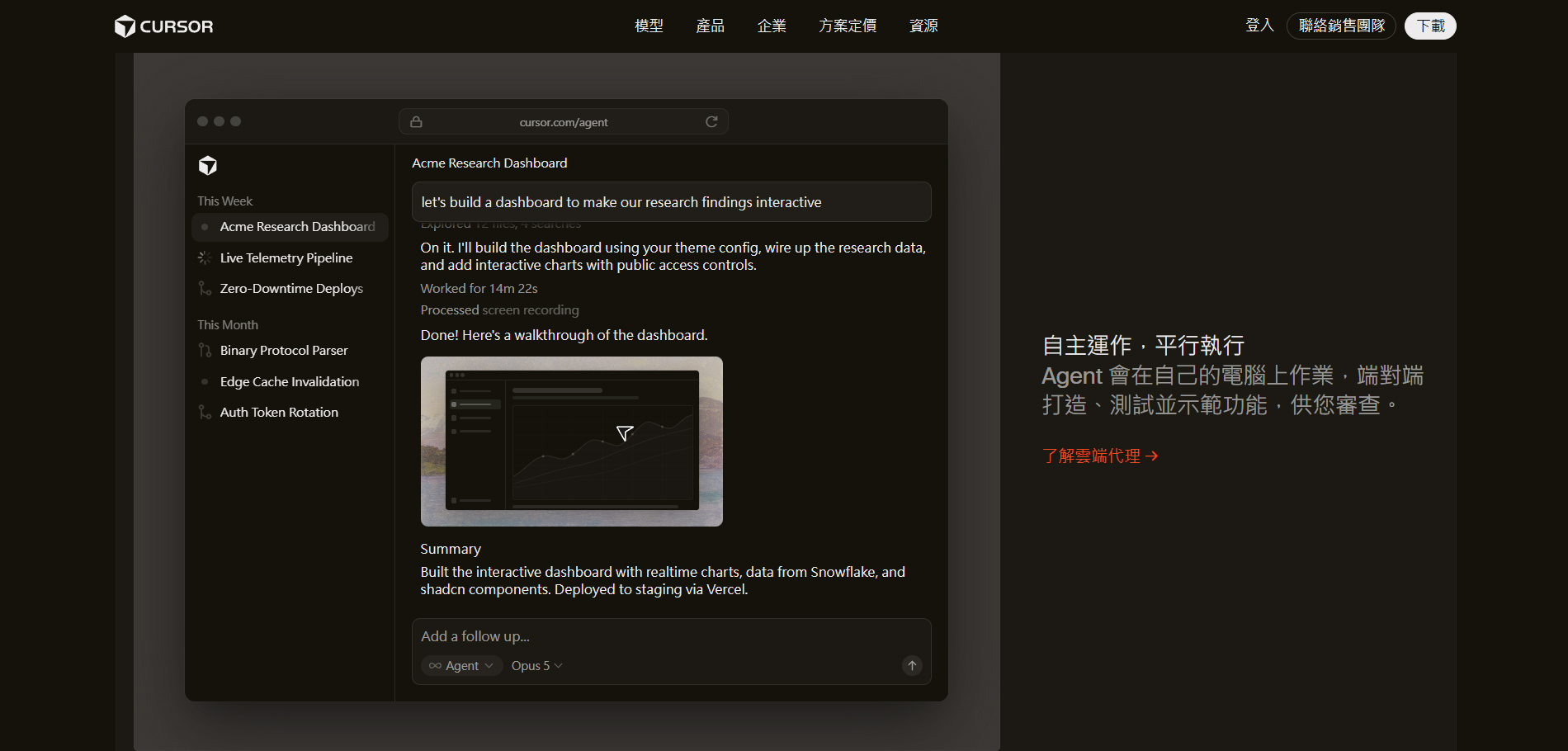Screen dimensions: 1568x751
Task: Reload the cursor.com/agent page
Action: point(711,122)
